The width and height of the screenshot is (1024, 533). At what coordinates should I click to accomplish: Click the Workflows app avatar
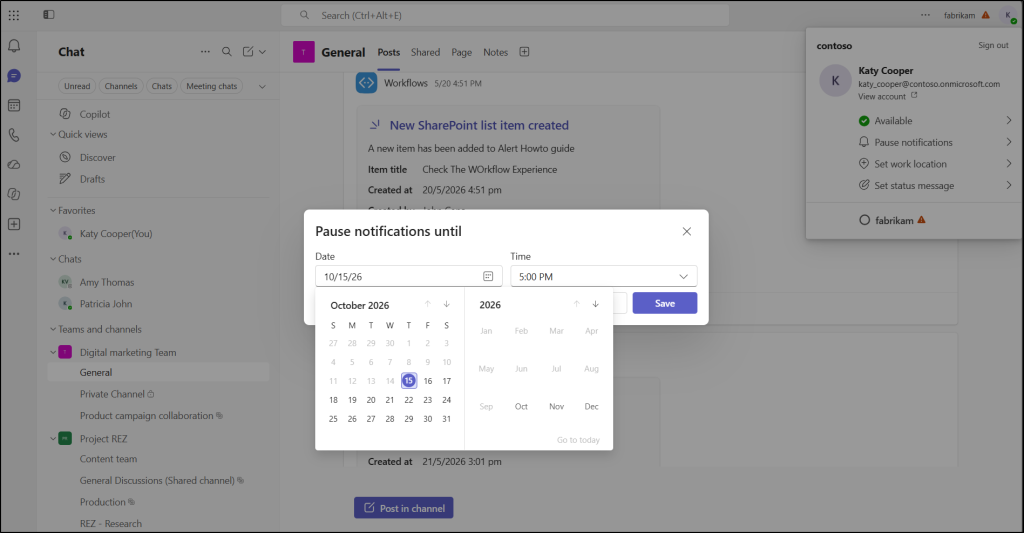tap(366, 83)
